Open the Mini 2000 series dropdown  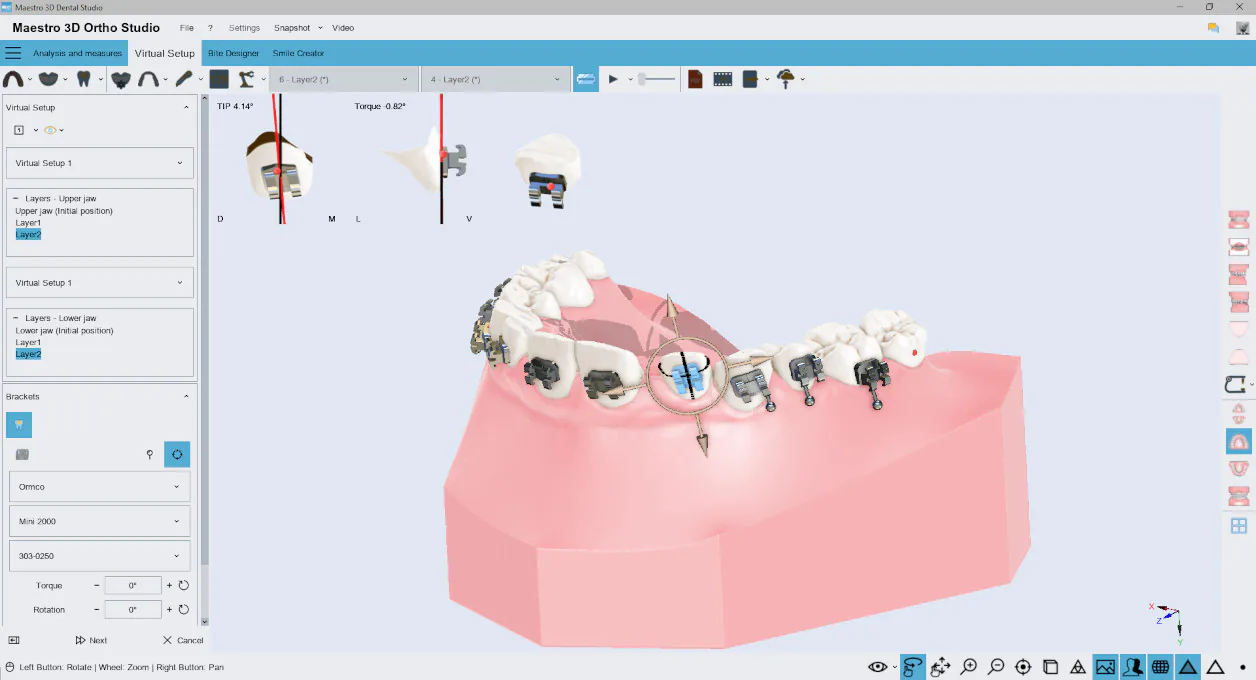(x=99, y=521)
